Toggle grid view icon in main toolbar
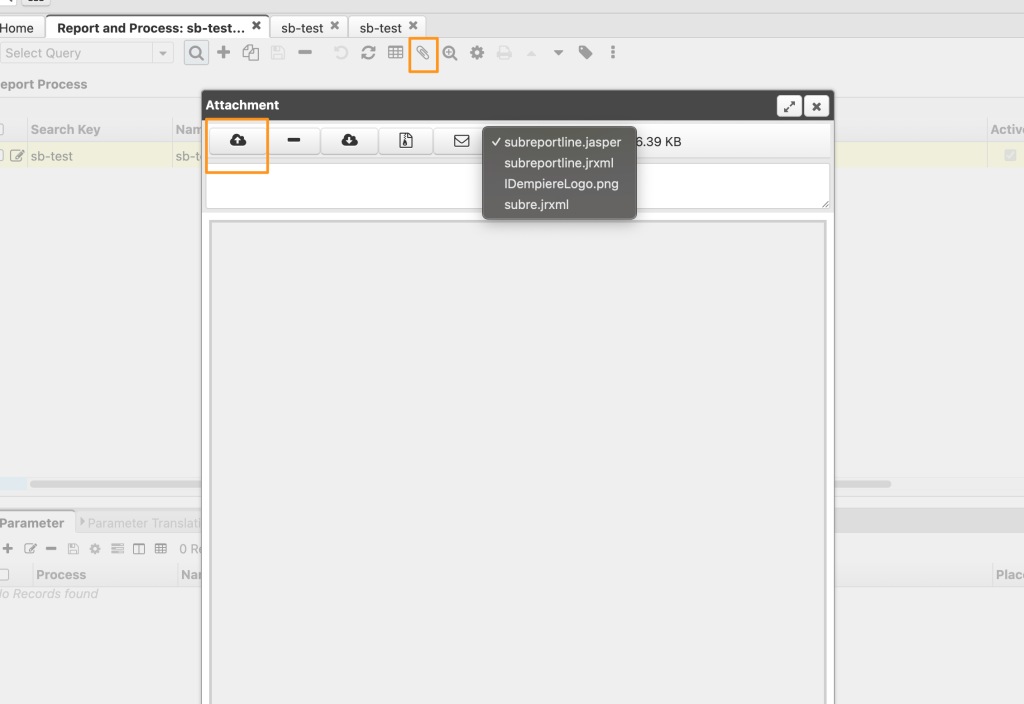Image resolution: width=1024 pixels, height=704 pixels. tap(396, 52)
